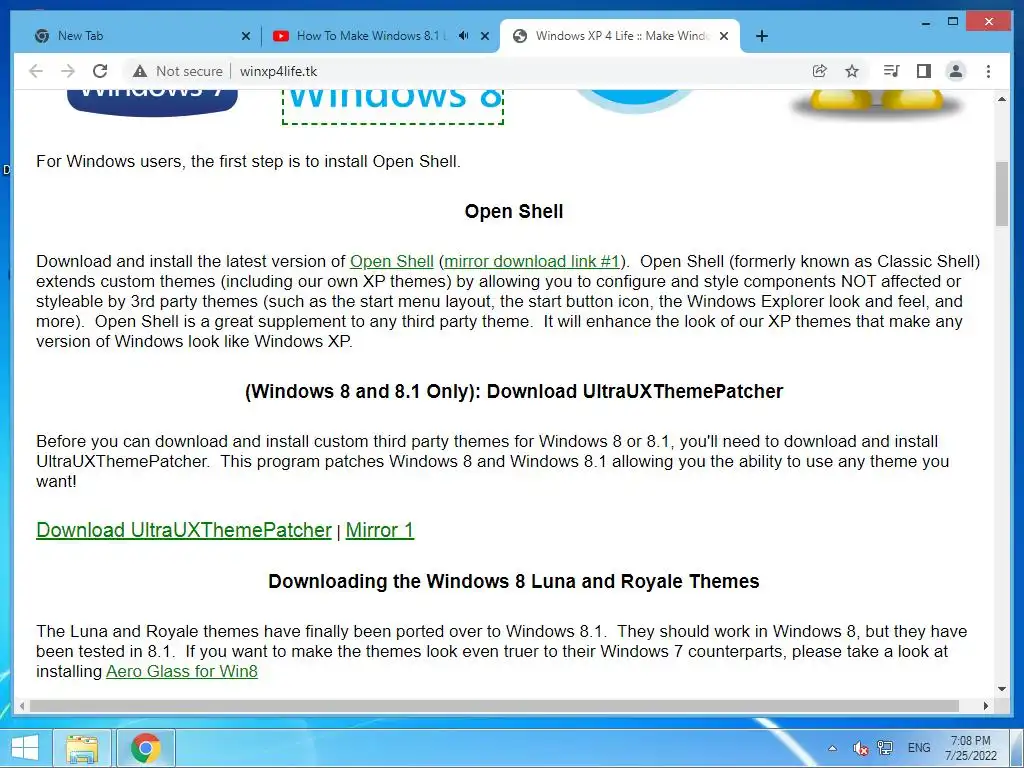Click the horizontal scroll left arrow
This screenshot has width=1024, height=768.
pos(22,706)
